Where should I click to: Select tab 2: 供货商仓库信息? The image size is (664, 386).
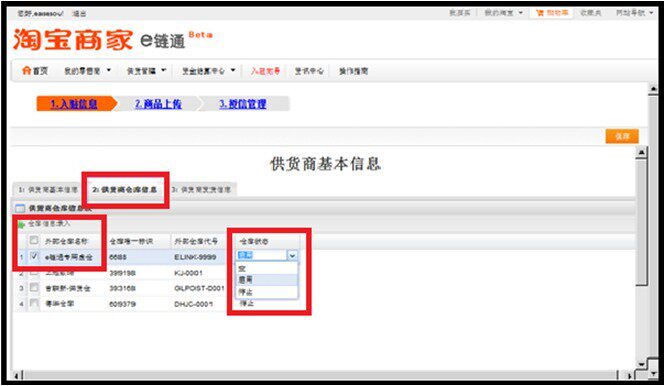tap(125, 190)
